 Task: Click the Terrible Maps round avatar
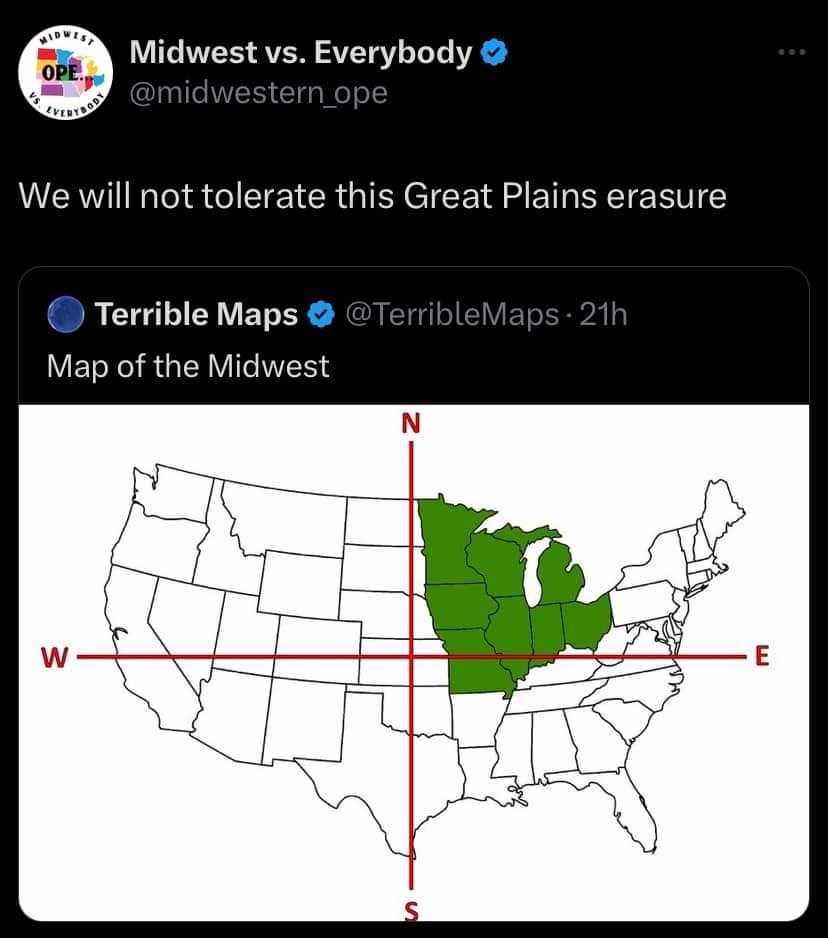(x=66, y=314)
